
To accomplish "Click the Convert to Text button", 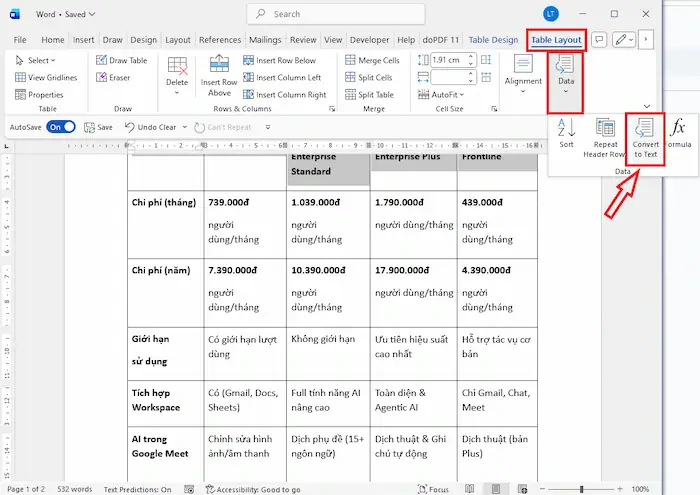I will [x=645, y=137].
